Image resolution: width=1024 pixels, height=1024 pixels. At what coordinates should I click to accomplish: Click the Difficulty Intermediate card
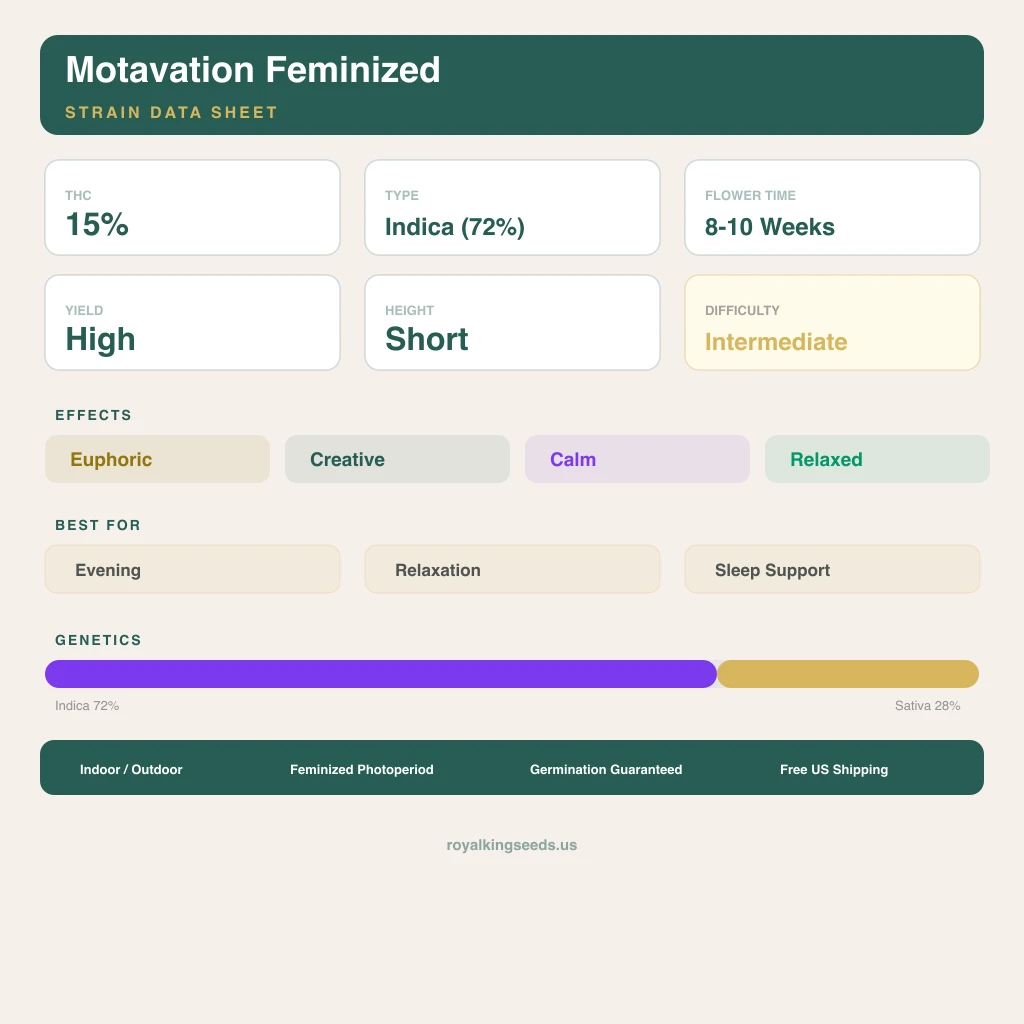click(833, 323)
